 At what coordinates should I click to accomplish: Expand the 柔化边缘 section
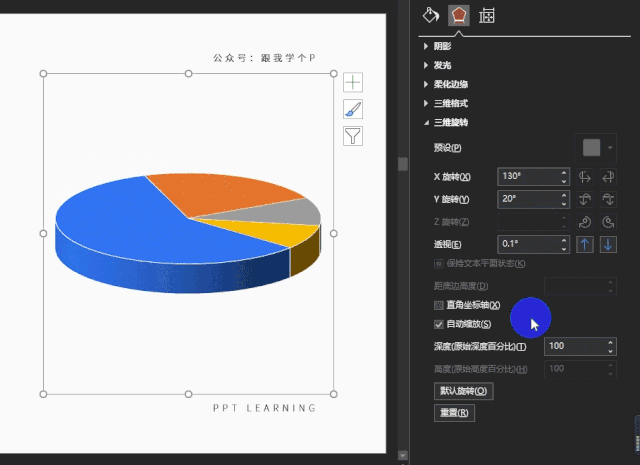click(x=451, y=84)
